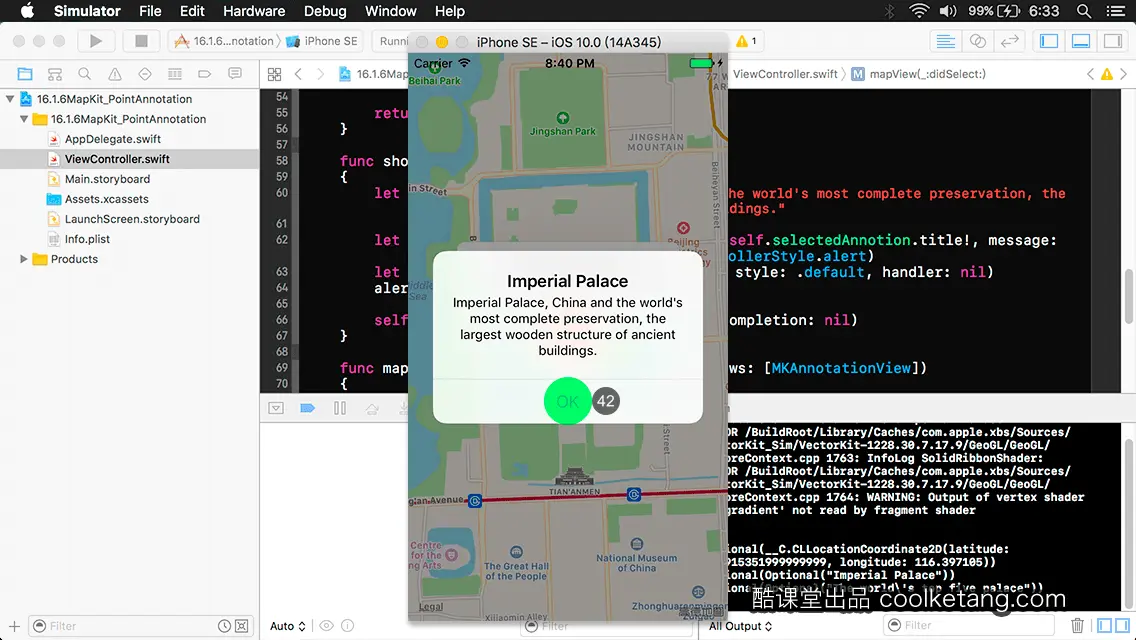Screen dimensions: 1136x640
Task: Clear the console with trash icon
Action: tap(1077, 625)
